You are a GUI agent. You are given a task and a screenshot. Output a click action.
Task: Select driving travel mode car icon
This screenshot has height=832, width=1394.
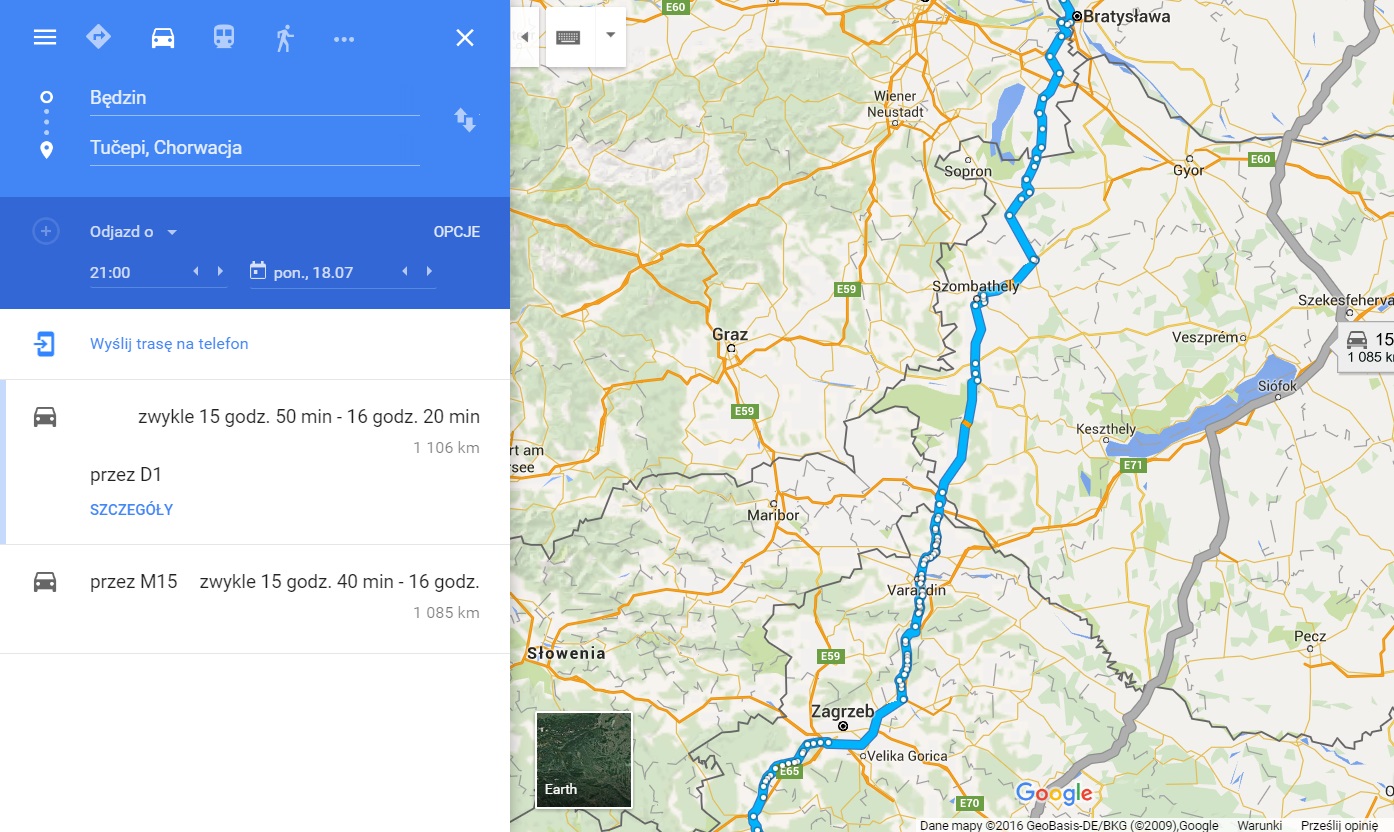coord(163,38)
